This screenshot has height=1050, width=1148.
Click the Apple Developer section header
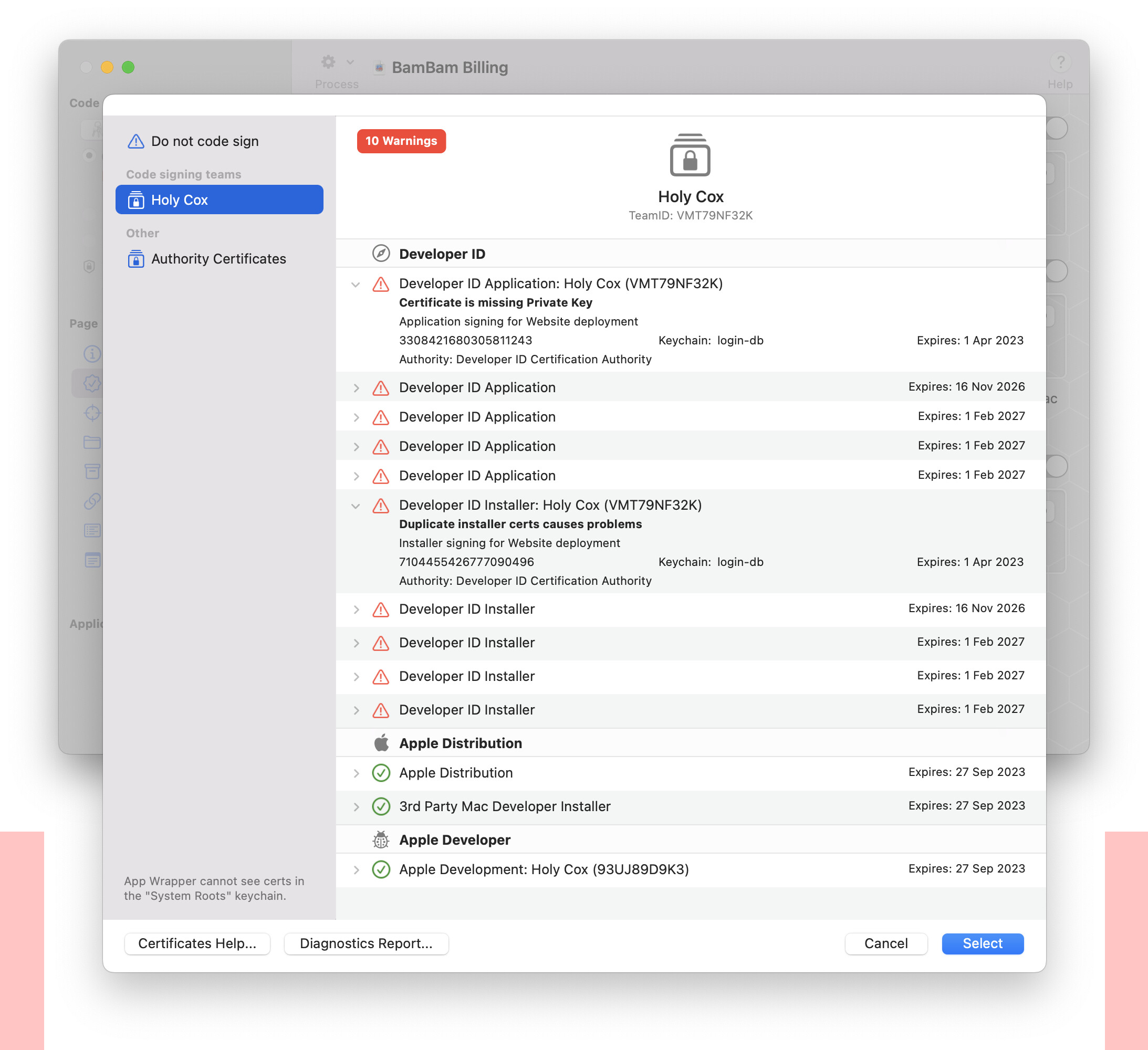coord(690,839)
